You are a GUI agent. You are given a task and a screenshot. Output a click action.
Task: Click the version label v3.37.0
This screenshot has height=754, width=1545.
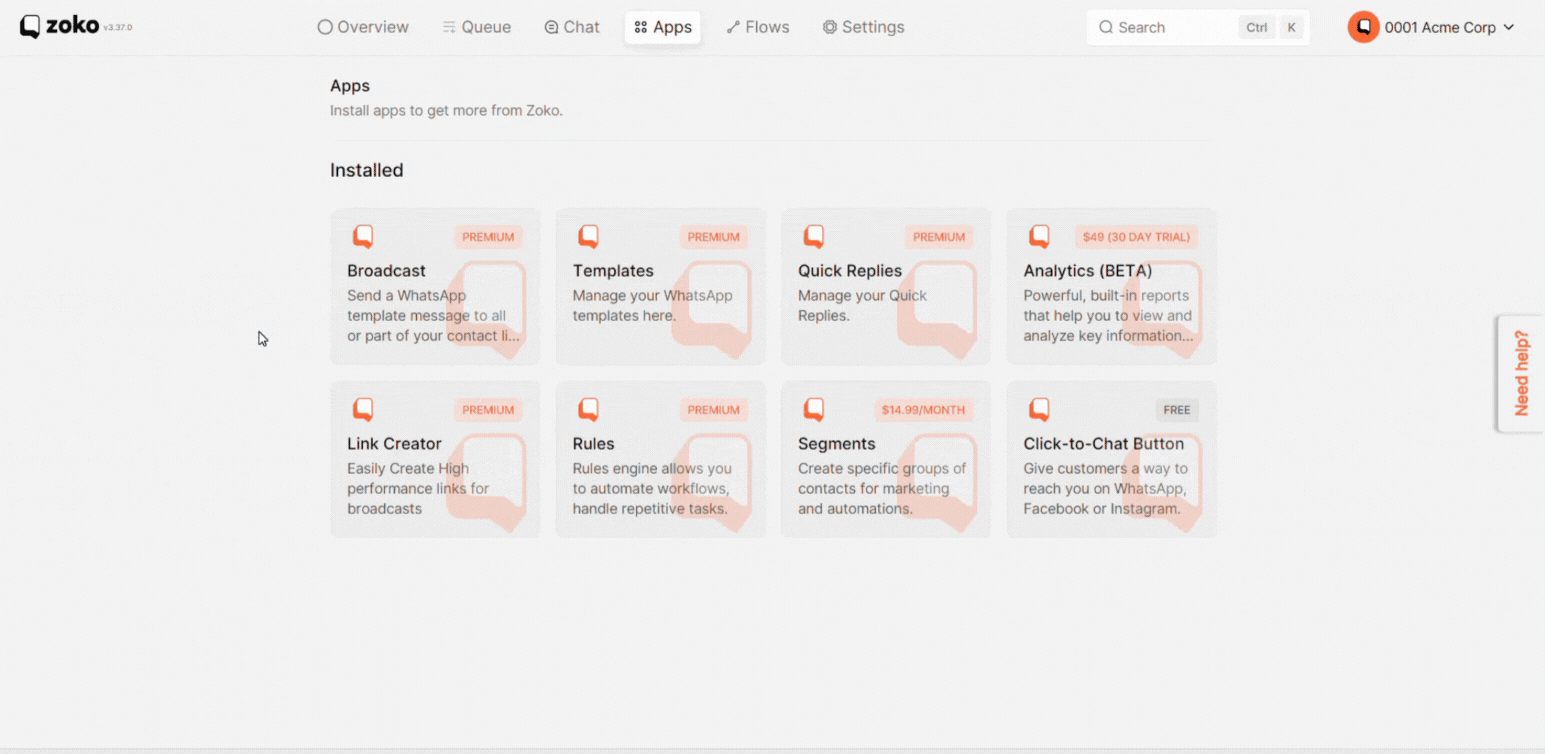click(118, 28)
